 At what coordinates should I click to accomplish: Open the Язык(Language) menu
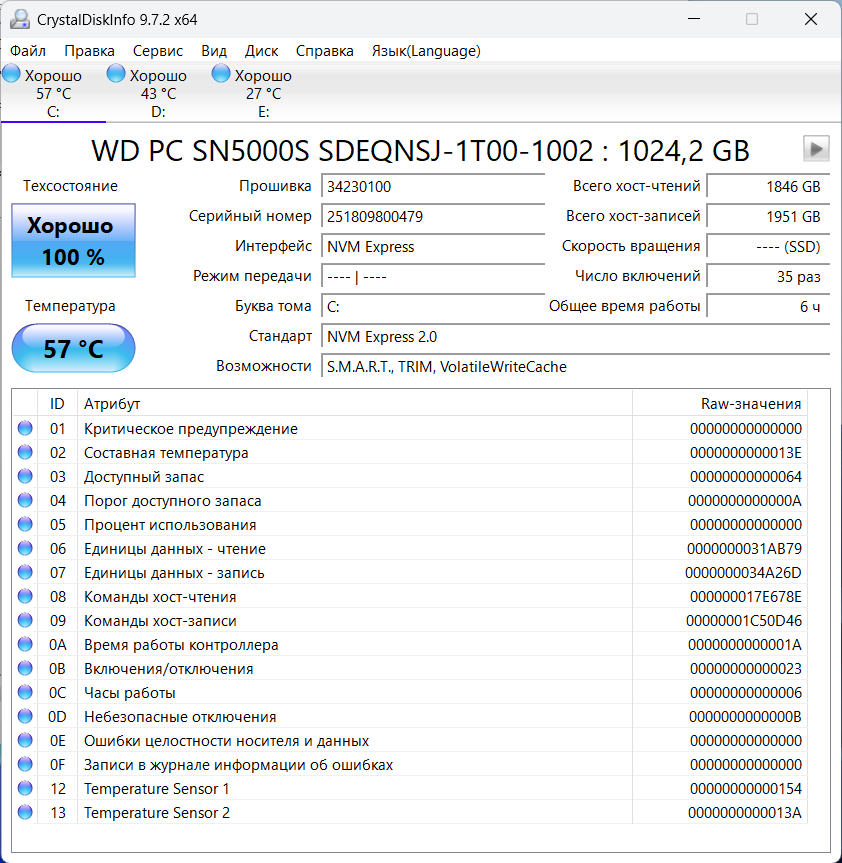pos(426,51)
